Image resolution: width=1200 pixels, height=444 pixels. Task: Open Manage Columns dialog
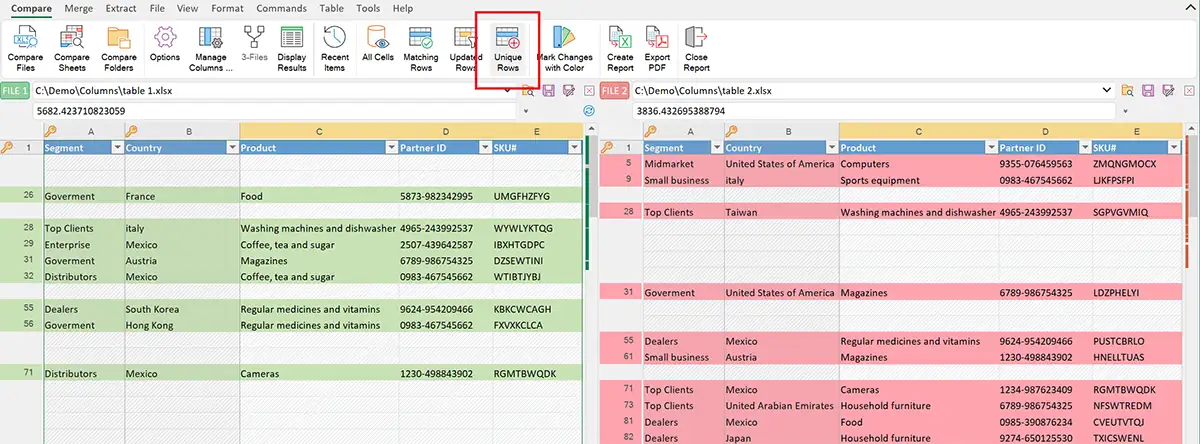click(211, 49)
